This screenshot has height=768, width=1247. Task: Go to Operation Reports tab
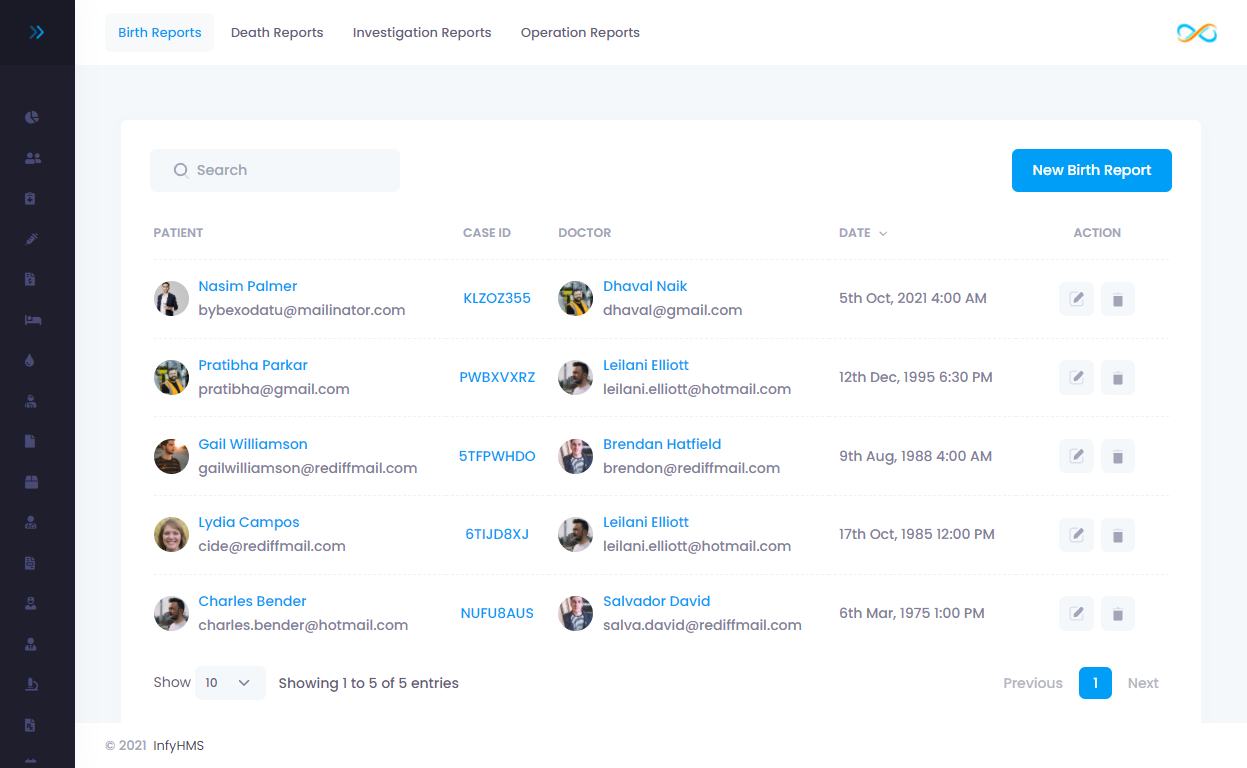580,33
